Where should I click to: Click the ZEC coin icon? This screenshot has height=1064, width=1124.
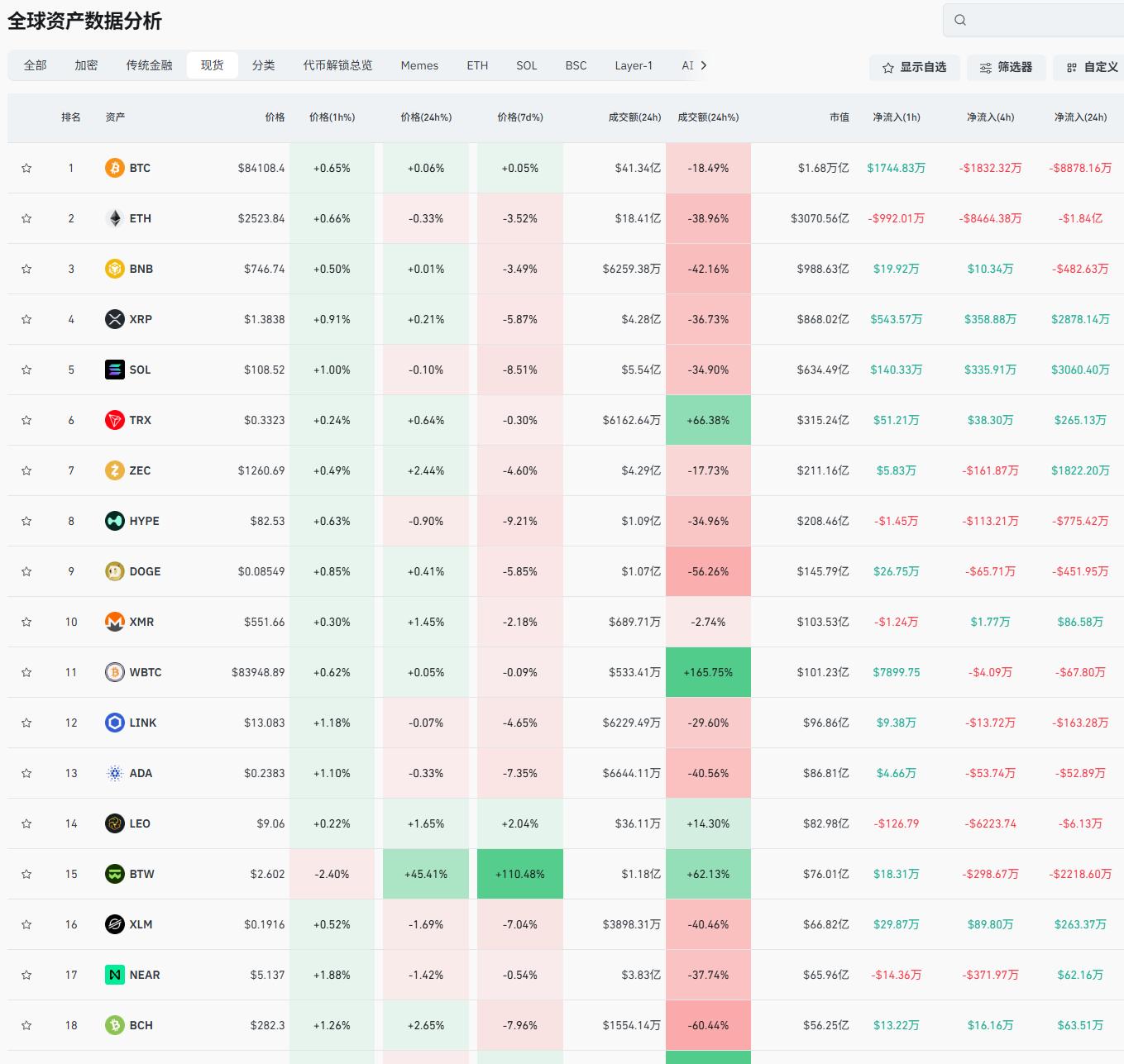(115, 470)
